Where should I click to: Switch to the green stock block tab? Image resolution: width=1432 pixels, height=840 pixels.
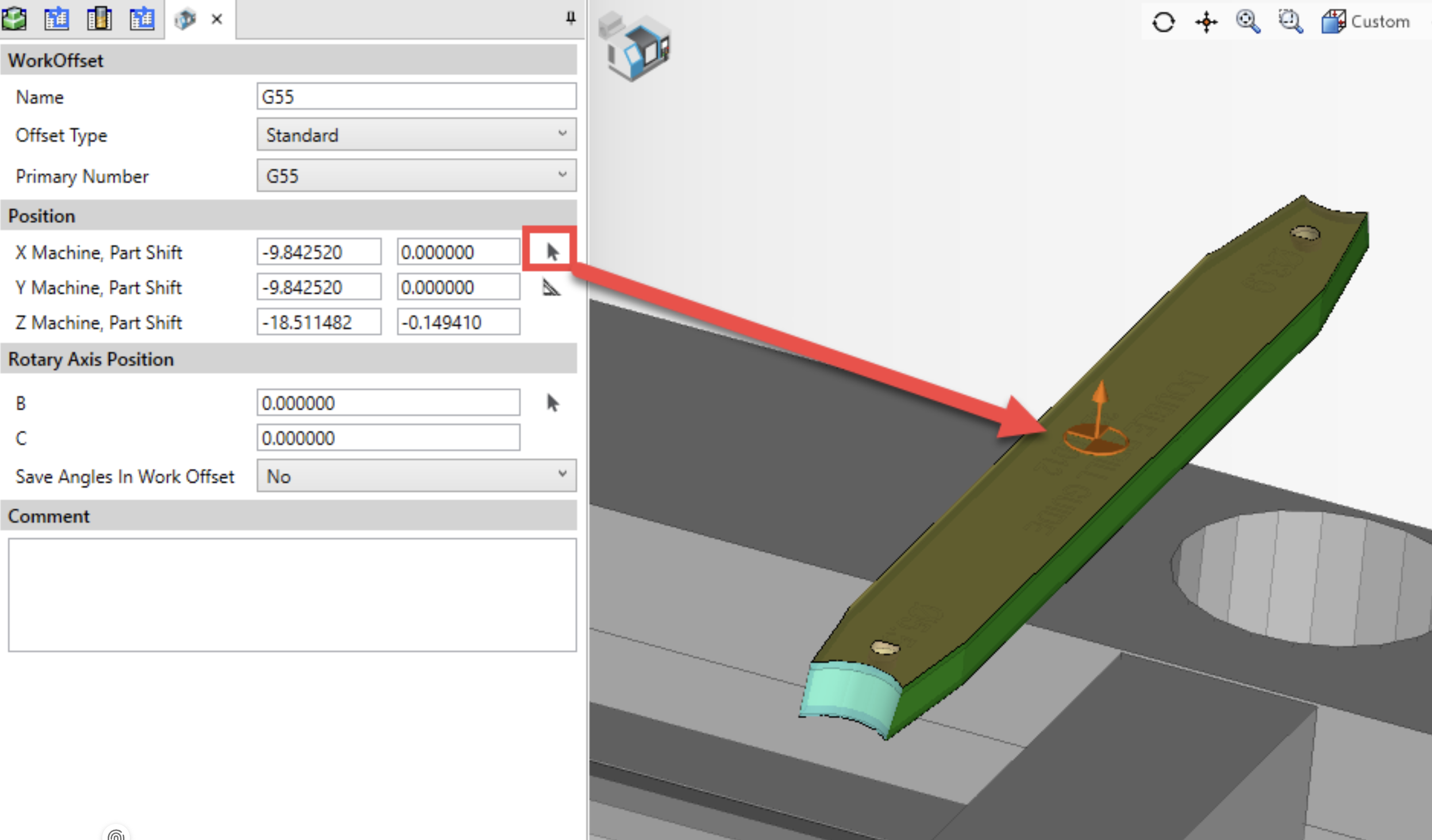(x=15, y=20)
